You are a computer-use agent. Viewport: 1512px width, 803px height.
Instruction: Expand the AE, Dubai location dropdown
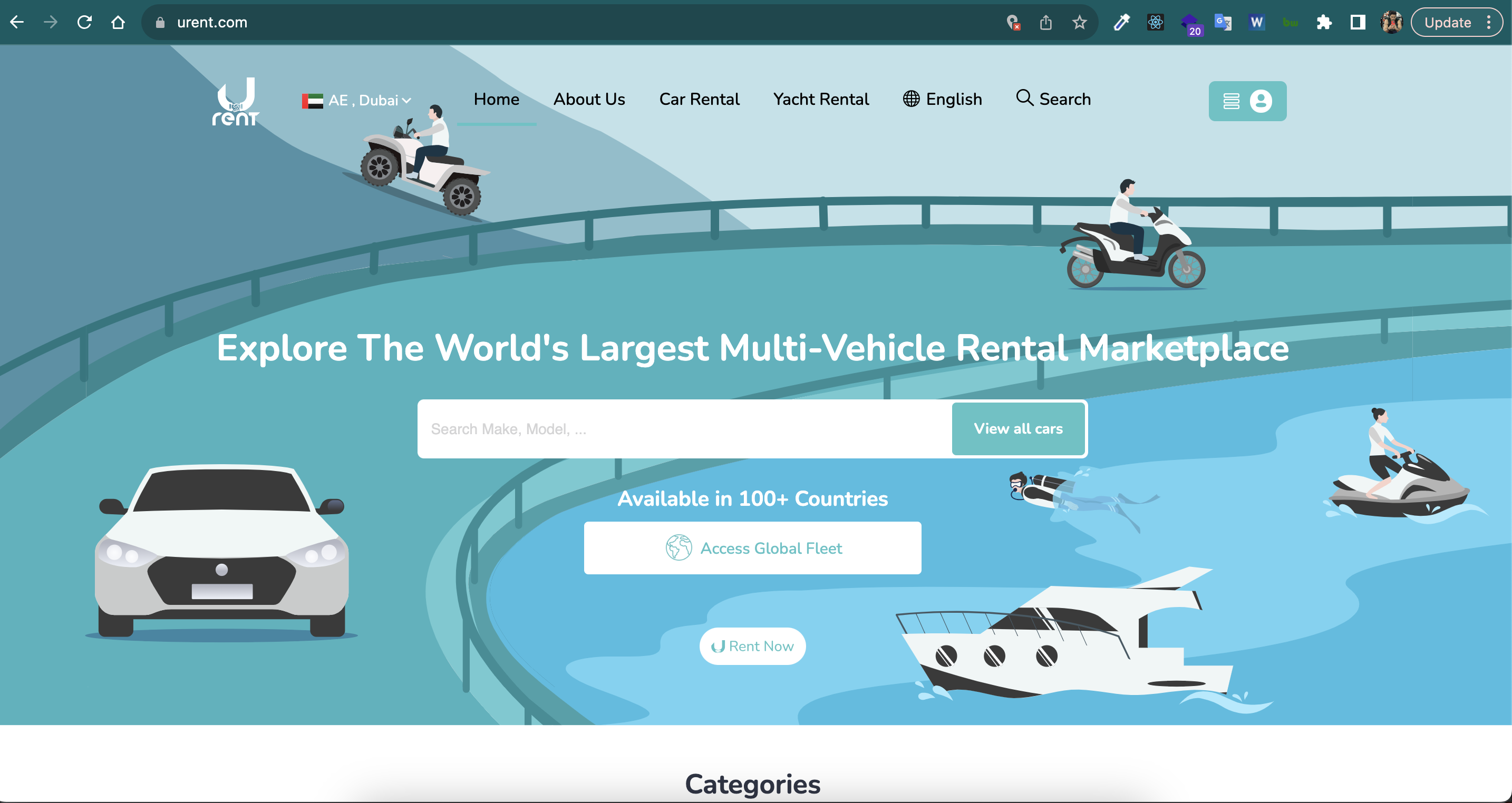point(356,100)
